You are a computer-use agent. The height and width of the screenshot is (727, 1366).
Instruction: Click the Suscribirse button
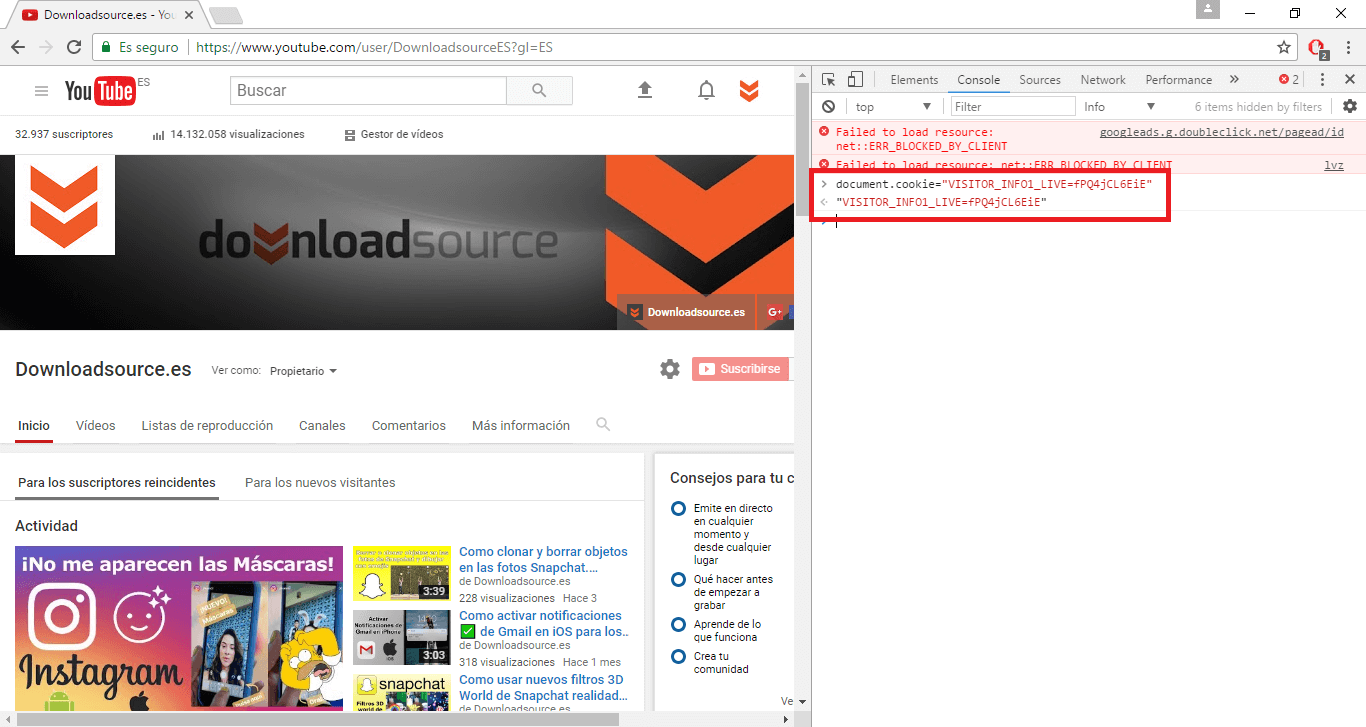pyautogui.click(x=740, y=369)
